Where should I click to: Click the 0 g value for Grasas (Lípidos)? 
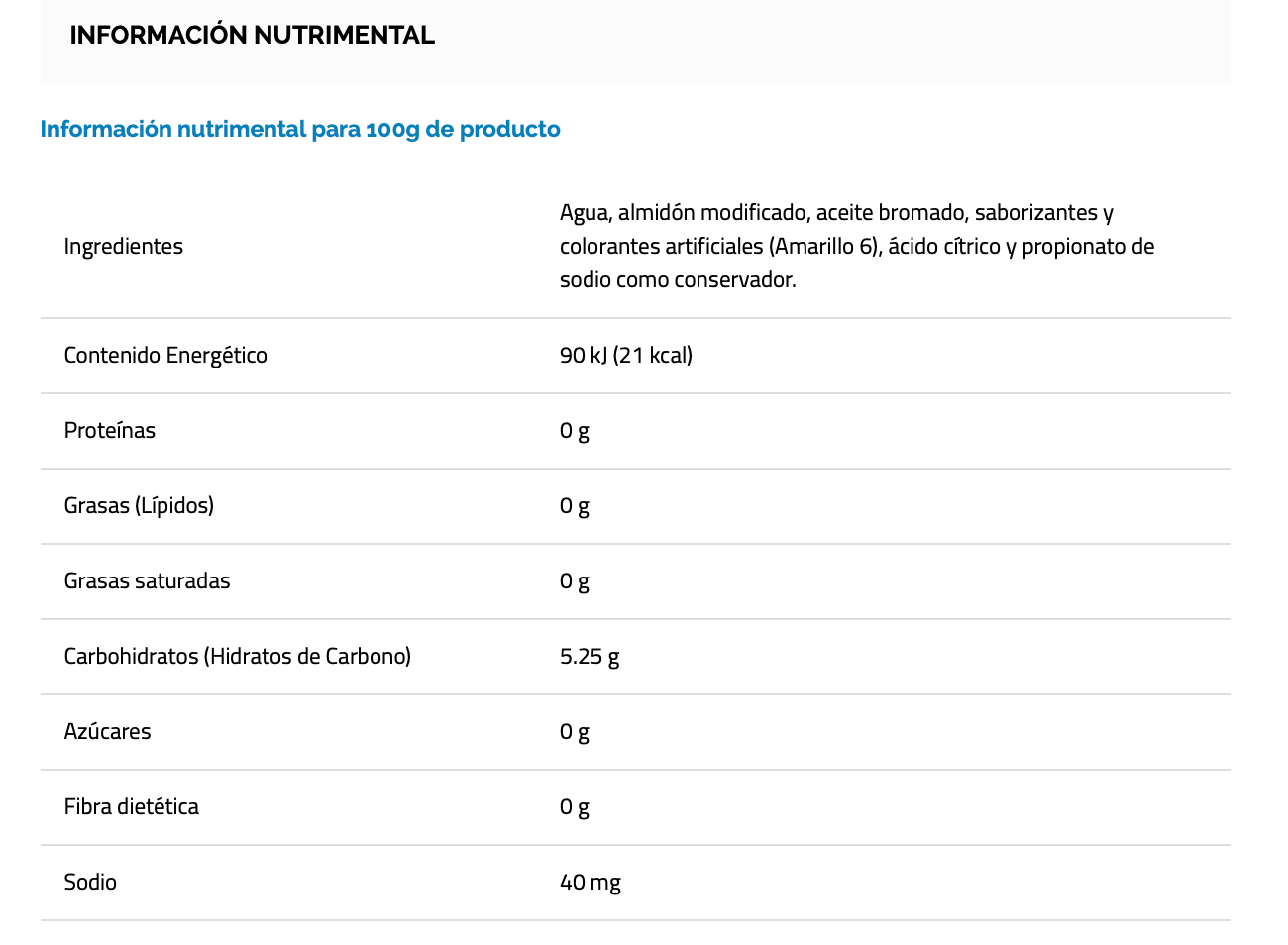(x=575, y=506)
